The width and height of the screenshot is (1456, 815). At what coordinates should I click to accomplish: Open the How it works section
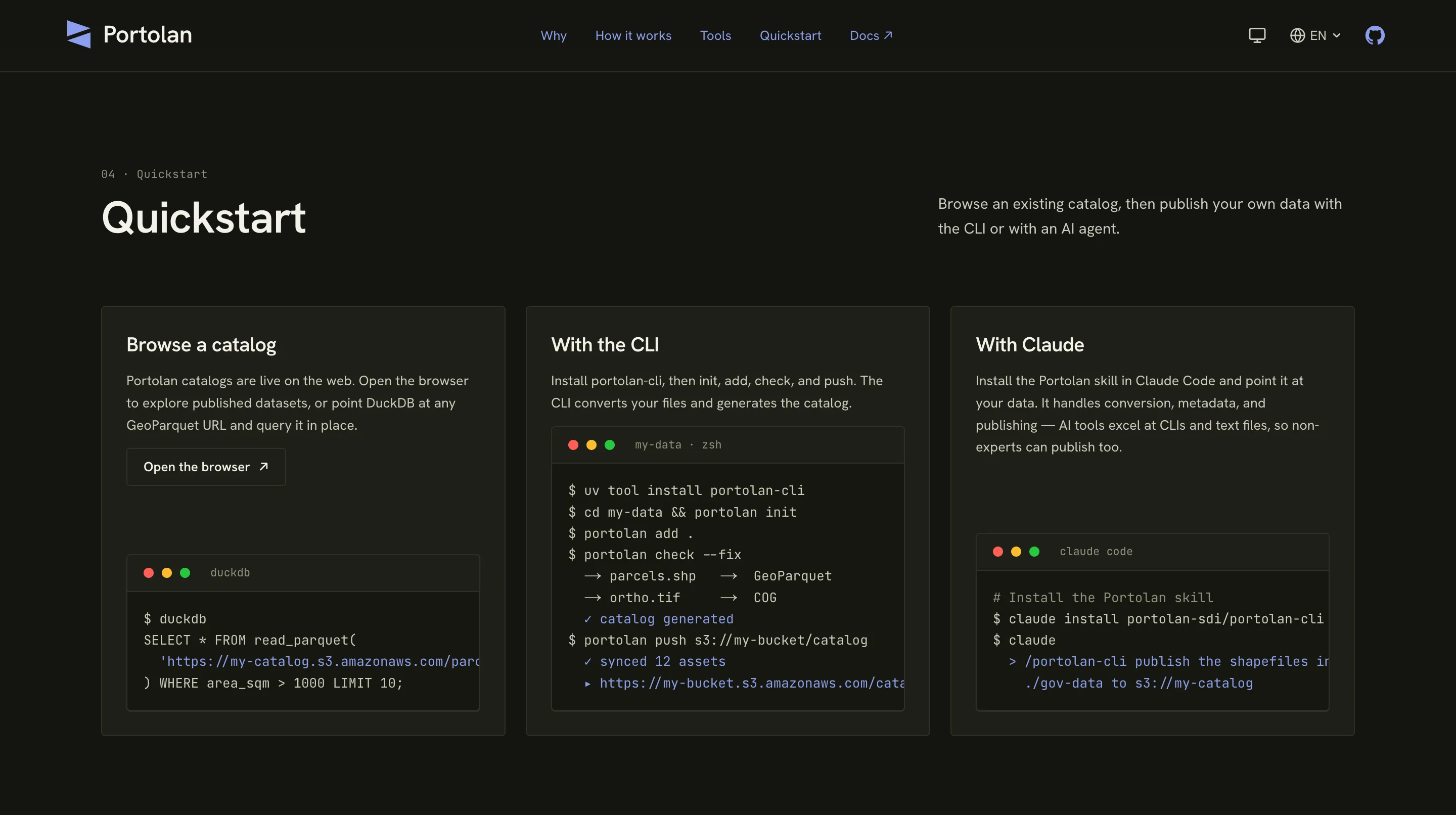[633, 35]
